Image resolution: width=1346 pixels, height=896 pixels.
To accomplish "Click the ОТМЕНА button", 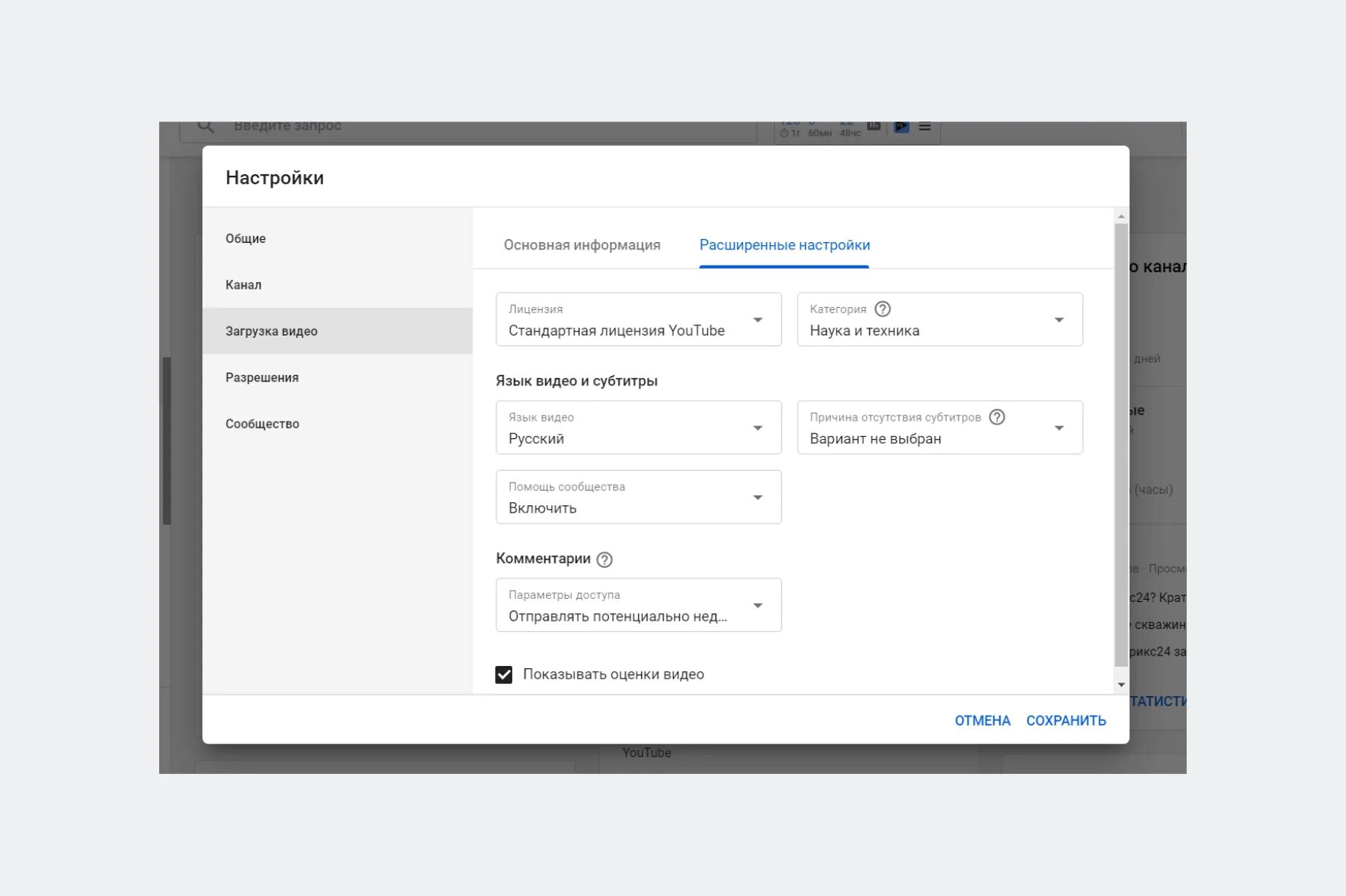I will pos(982,720).
